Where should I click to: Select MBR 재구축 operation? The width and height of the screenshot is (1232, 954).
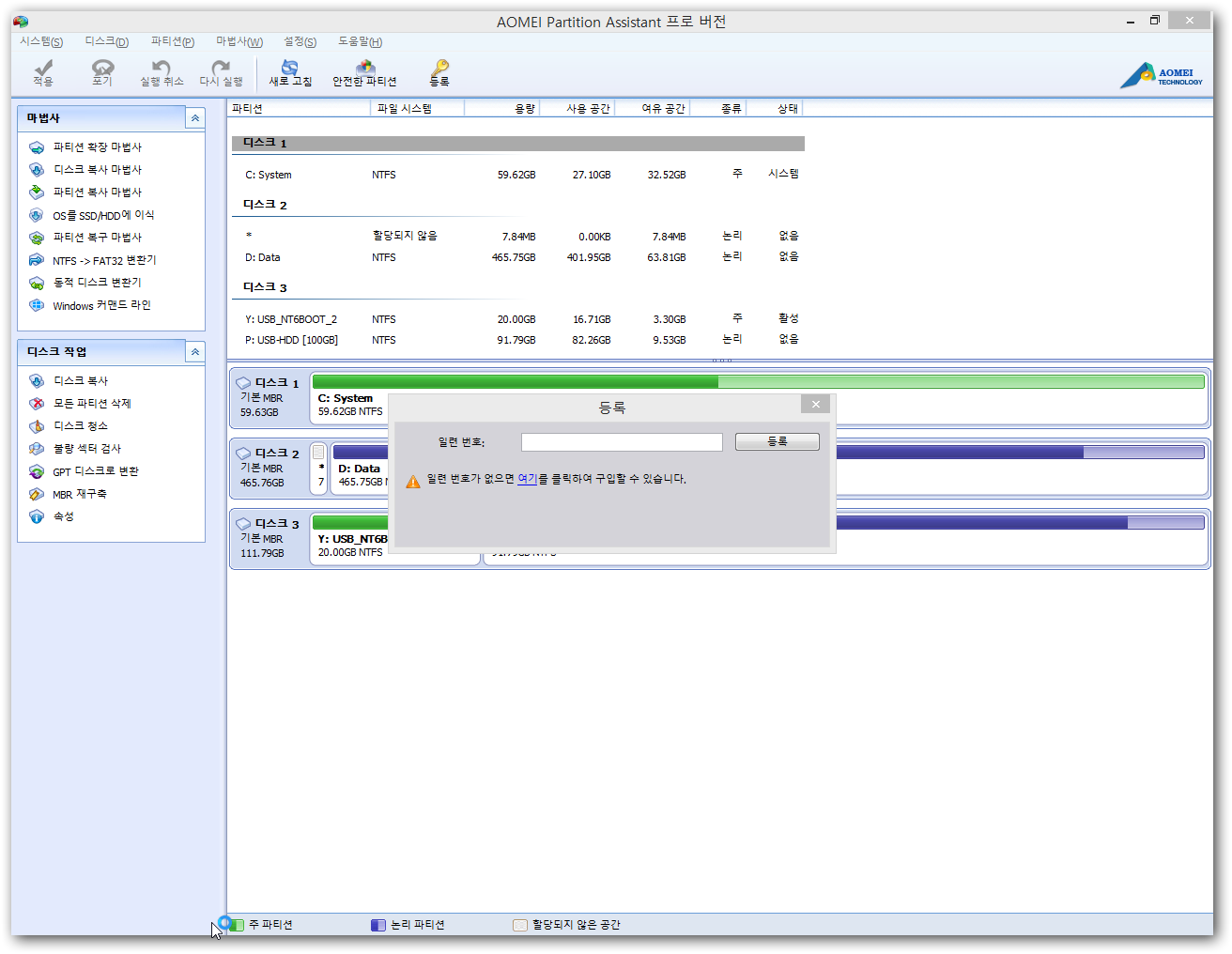coord(79,494)
